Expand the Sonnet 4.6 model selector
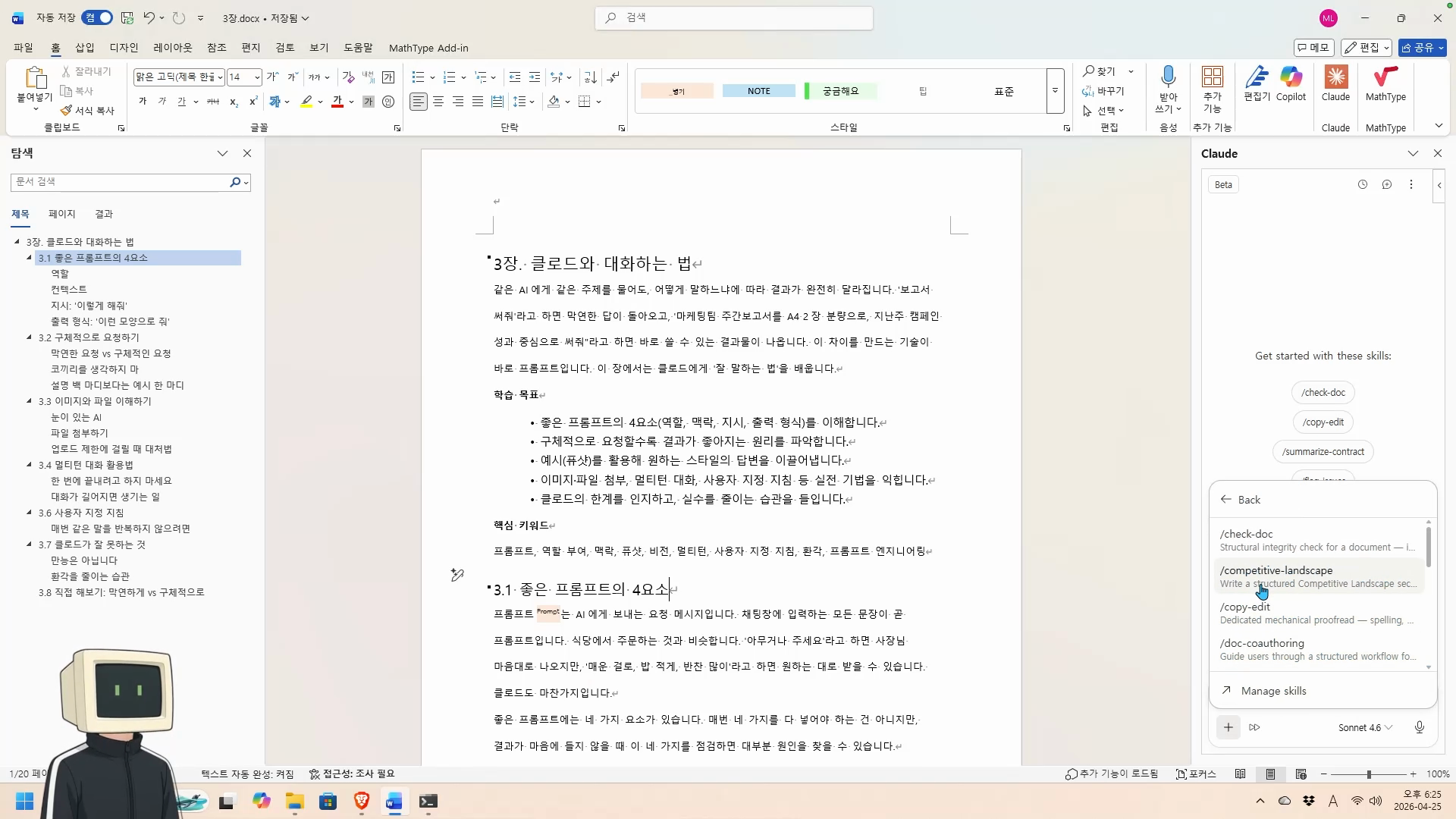1456x819 pixels. (x=1364, y=727)
